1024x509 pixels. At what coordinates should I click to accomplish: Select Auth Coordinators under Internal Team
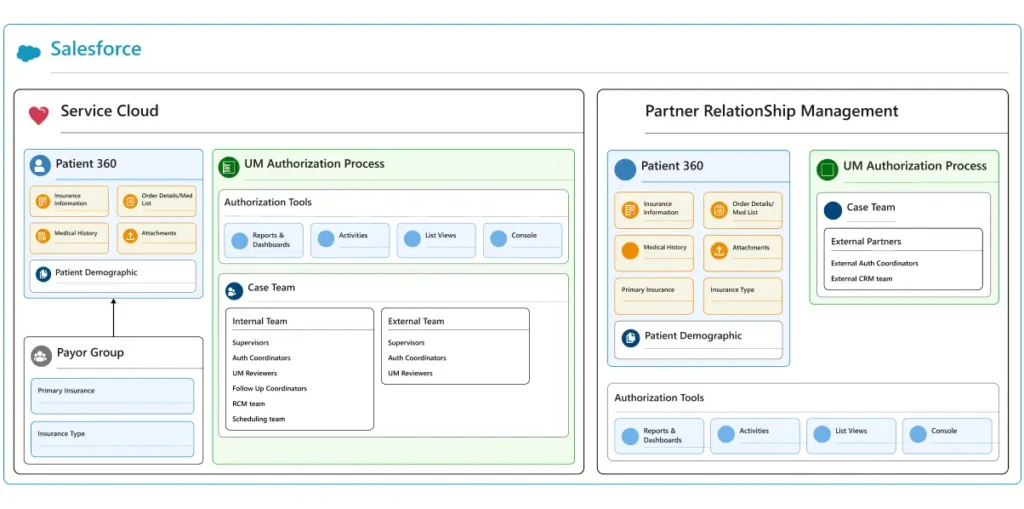(x=262, y=358)
